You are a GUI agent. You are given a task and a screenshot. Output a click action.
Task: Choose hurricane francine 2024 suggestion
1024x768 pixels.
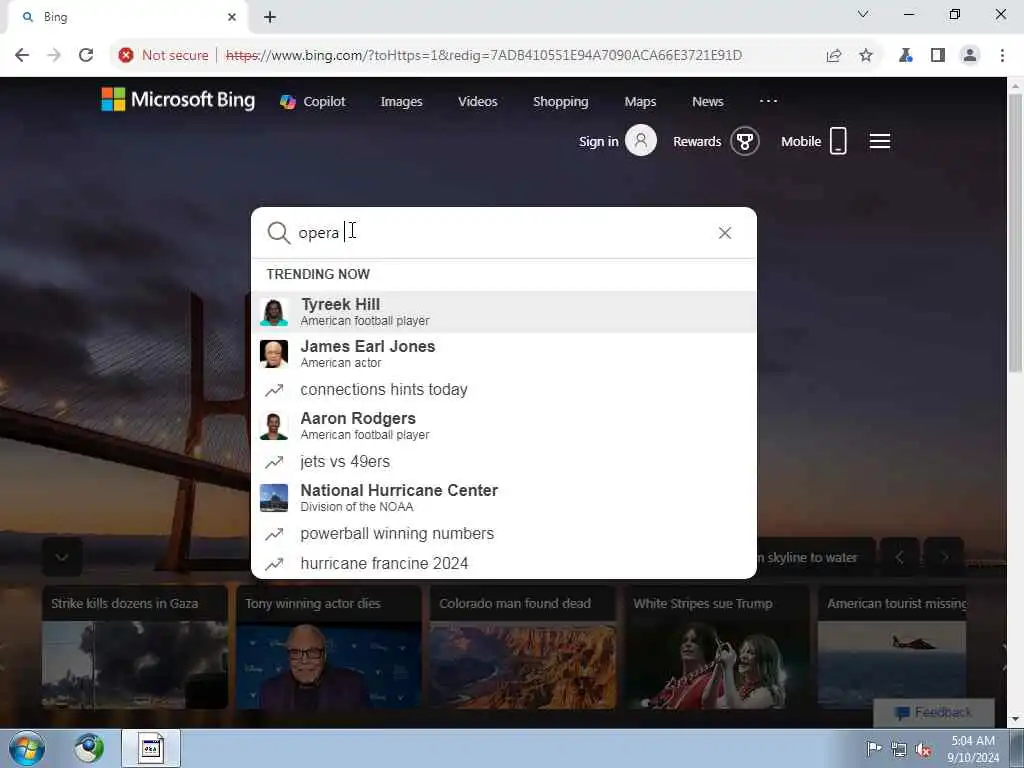(504, 563)
